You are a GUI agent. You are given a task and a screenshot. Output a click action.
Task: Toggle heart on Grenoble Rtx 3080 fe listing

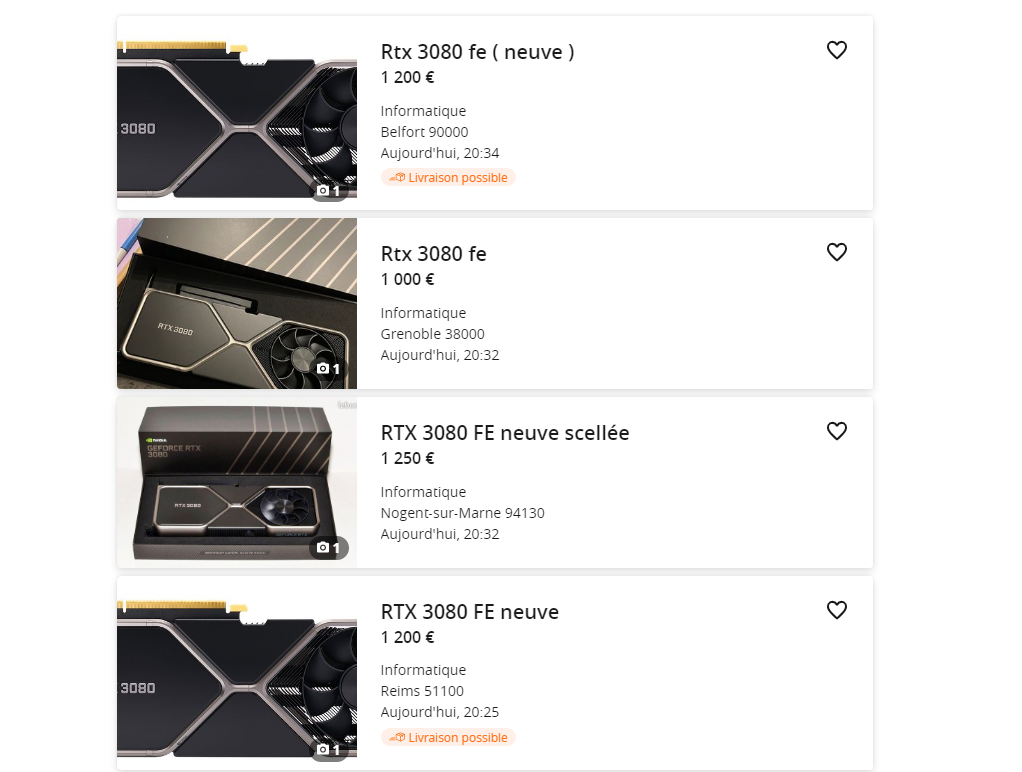[837, 252]
